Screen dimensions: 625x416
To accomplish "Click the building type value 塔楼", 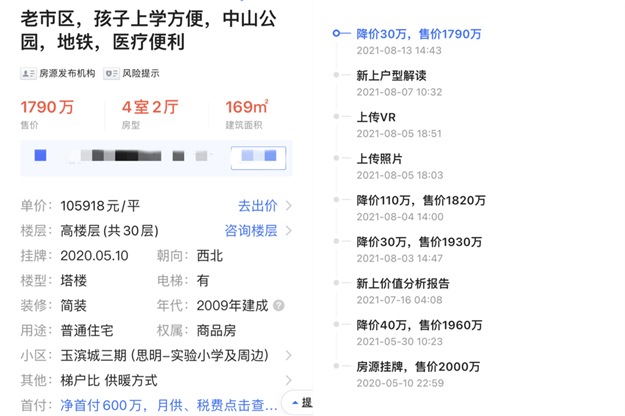I will click(73, 281).
